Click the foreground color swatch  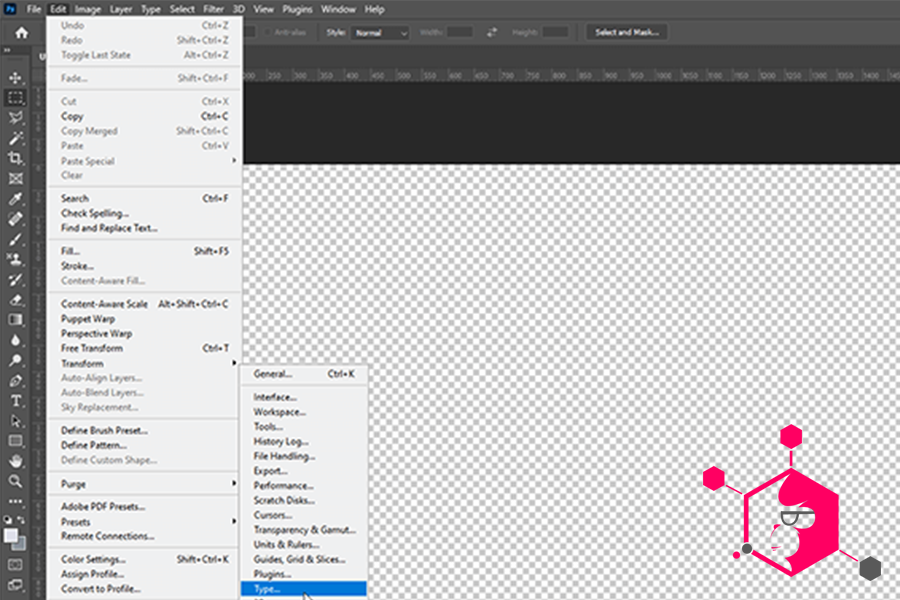(x=10, y=535)
